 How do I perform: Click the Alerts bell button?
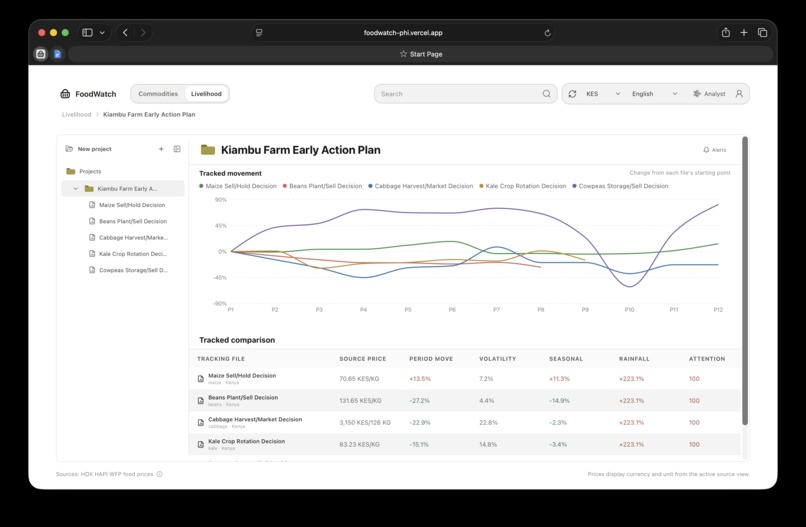coord(715,150)
